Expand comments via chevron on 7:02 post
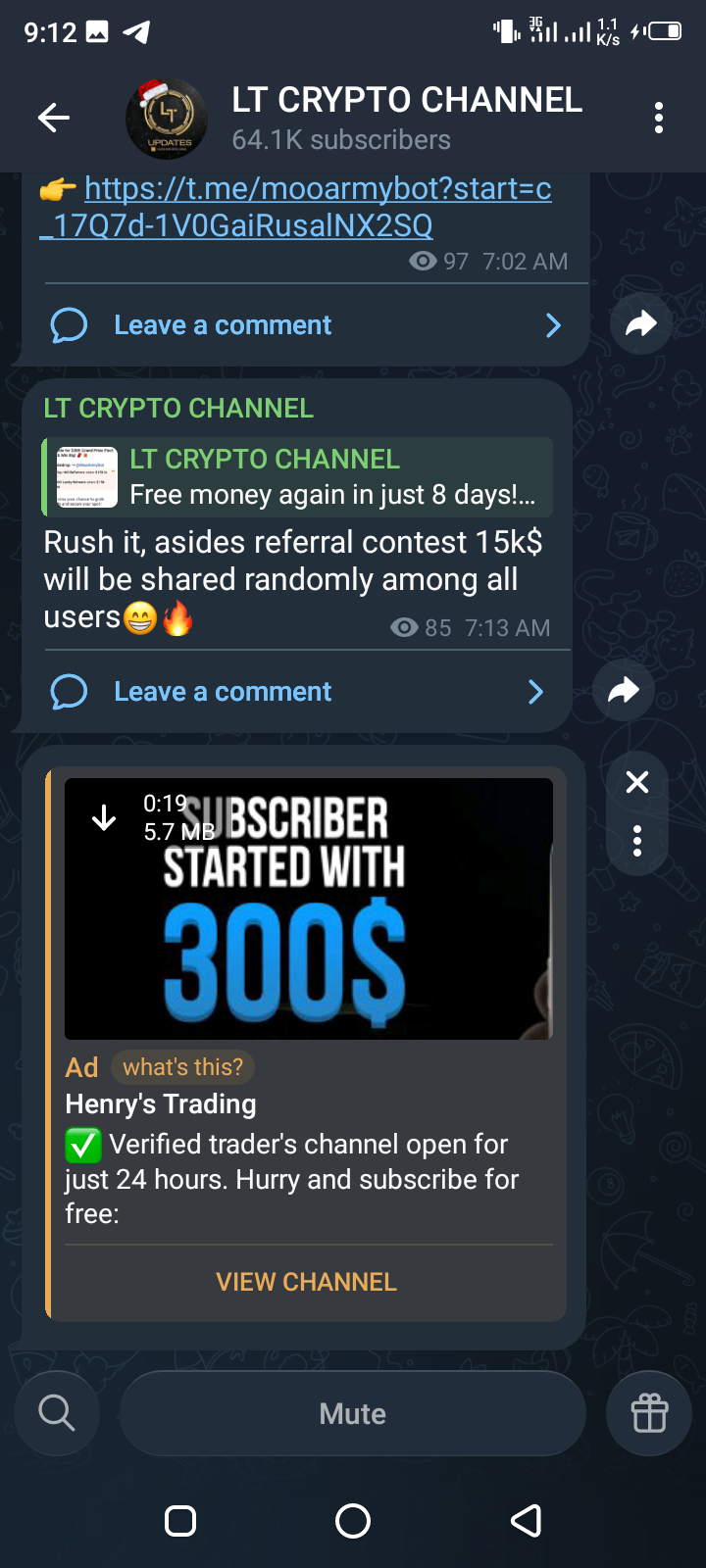The height and width of the screenshot is (1568, 706). pos(553,325)
